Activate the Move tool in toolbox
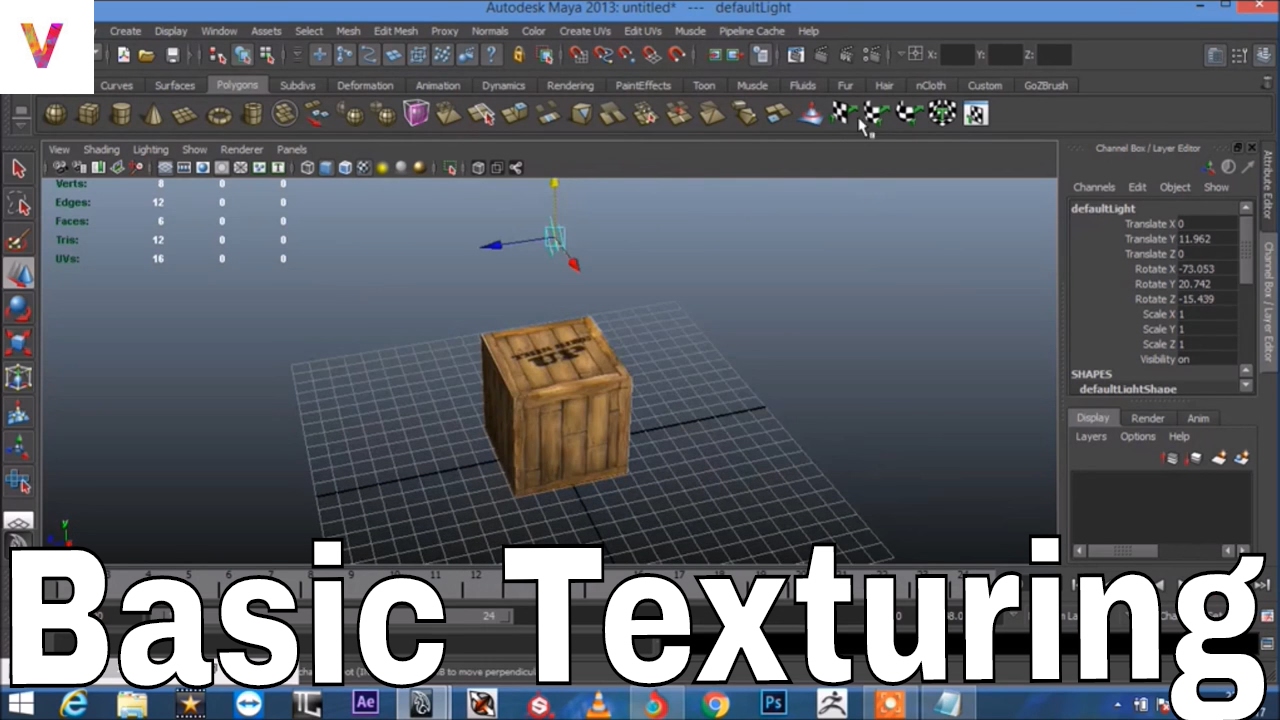Image resolution: width=1280 pixels, height=720 pixels. [x=19, y=272]
